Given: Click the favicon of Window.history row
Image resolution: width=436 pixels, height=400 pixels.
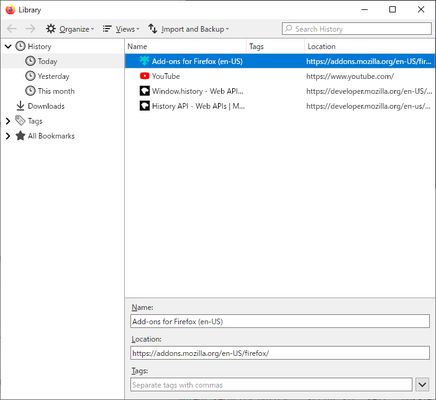Looking at the screenshot, I should pyautogui.click(x=144, y=91).
